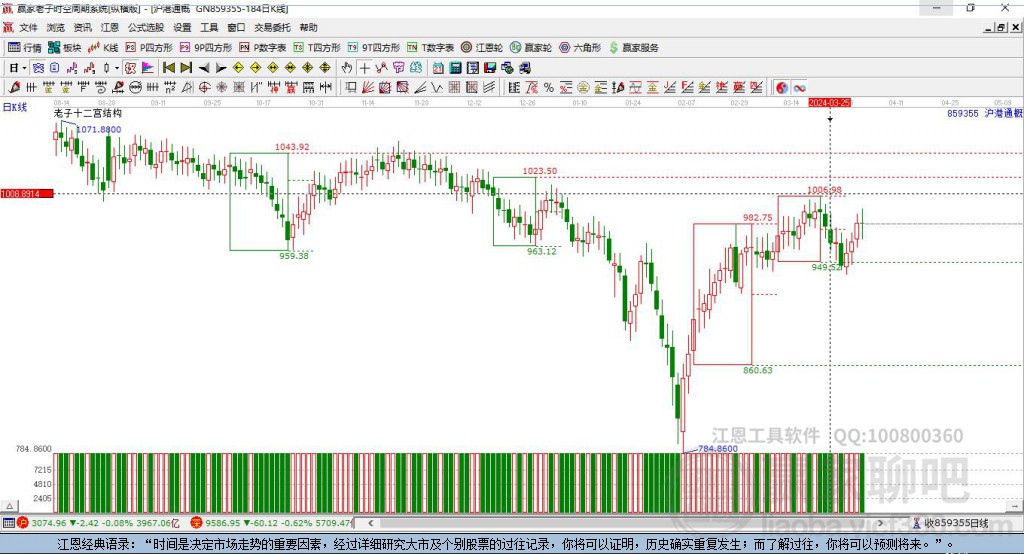Open 9T四方形 tool
1024x554 pixels.
(x=374, y=48)
